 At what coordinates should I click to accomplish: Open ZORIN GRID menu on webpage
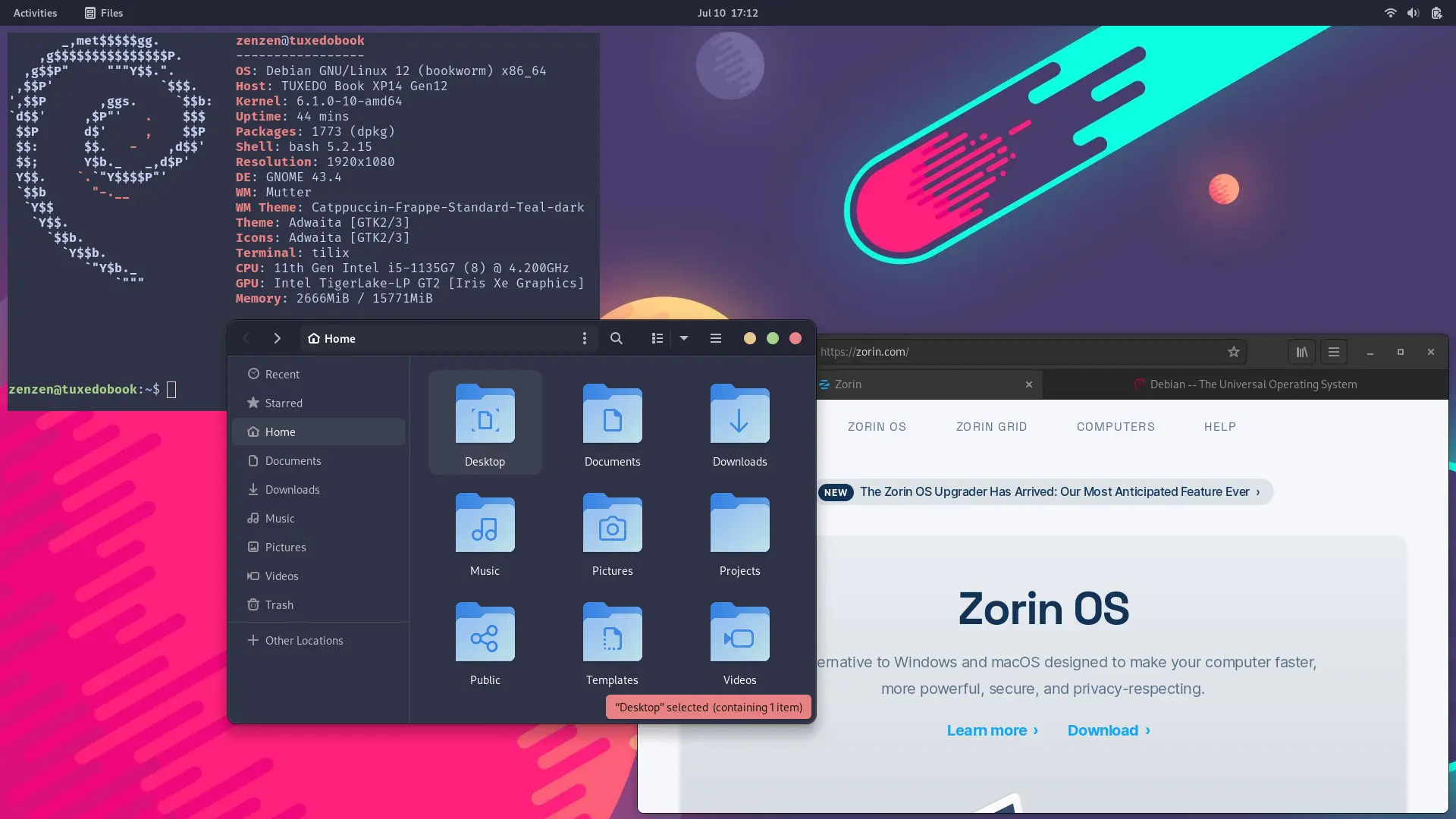click(x=991, y=427)
